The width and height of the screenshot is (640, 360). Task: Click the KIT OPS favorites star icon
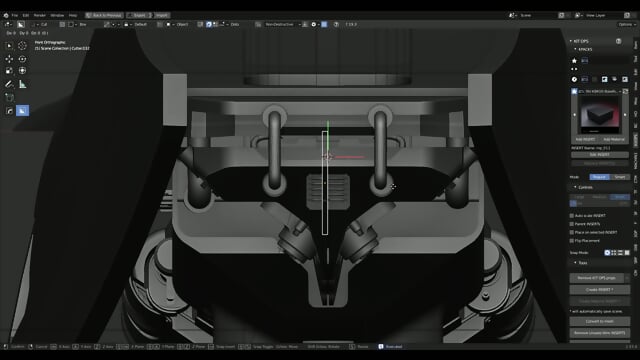pos(574,60)
